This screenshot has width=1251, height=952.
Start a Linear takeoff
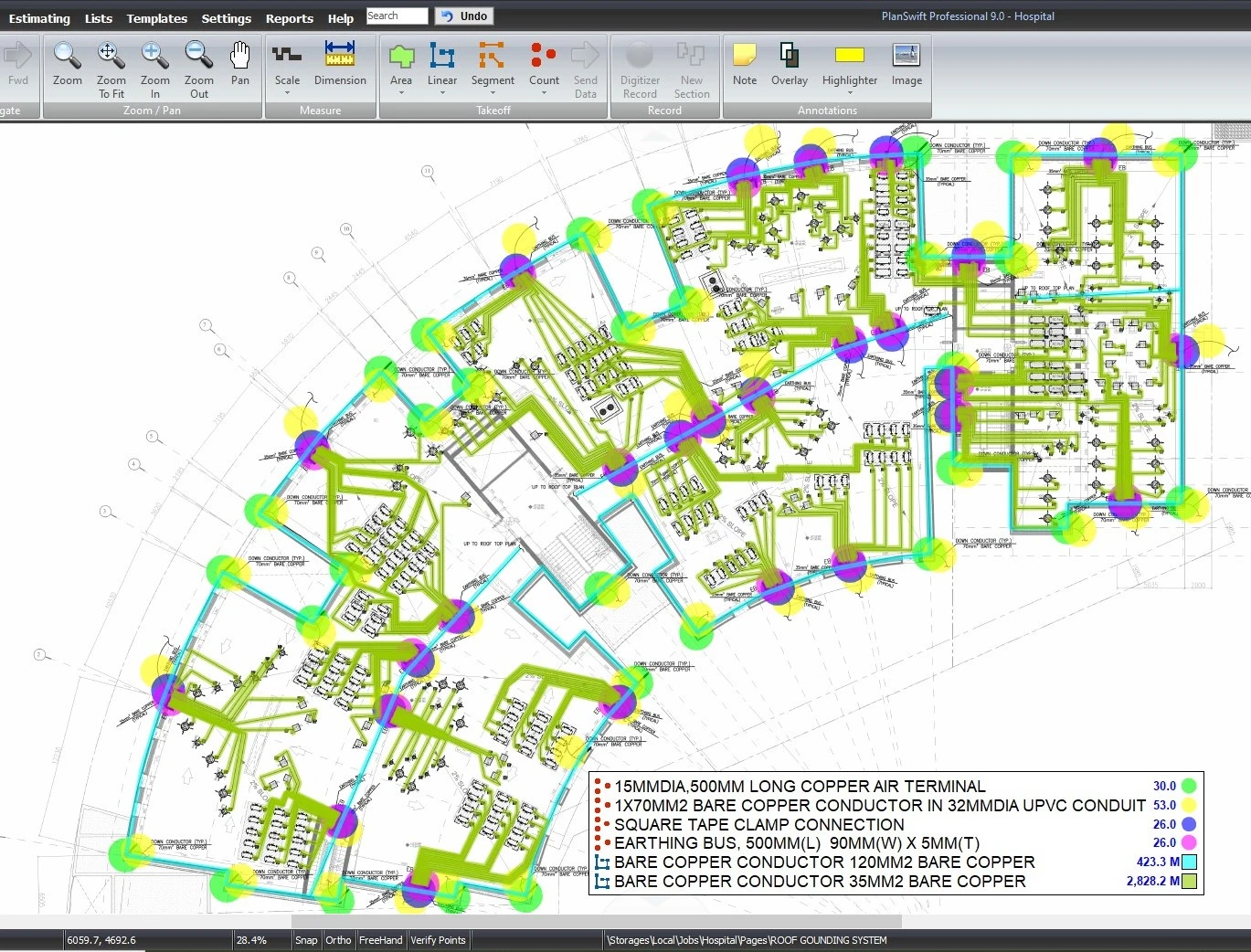coord(442,65)
